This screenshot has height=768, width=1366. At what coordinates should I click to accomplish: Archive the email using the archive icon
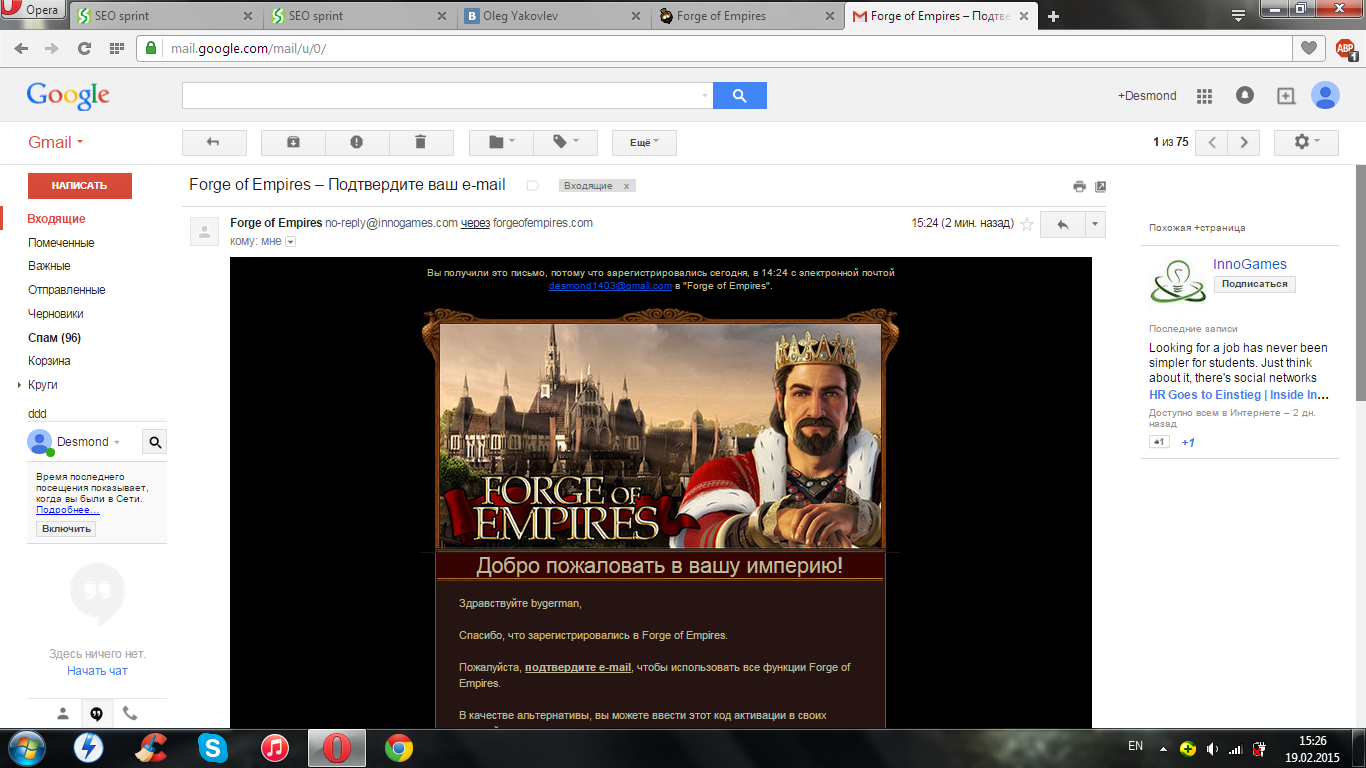(x=293, y=143)
